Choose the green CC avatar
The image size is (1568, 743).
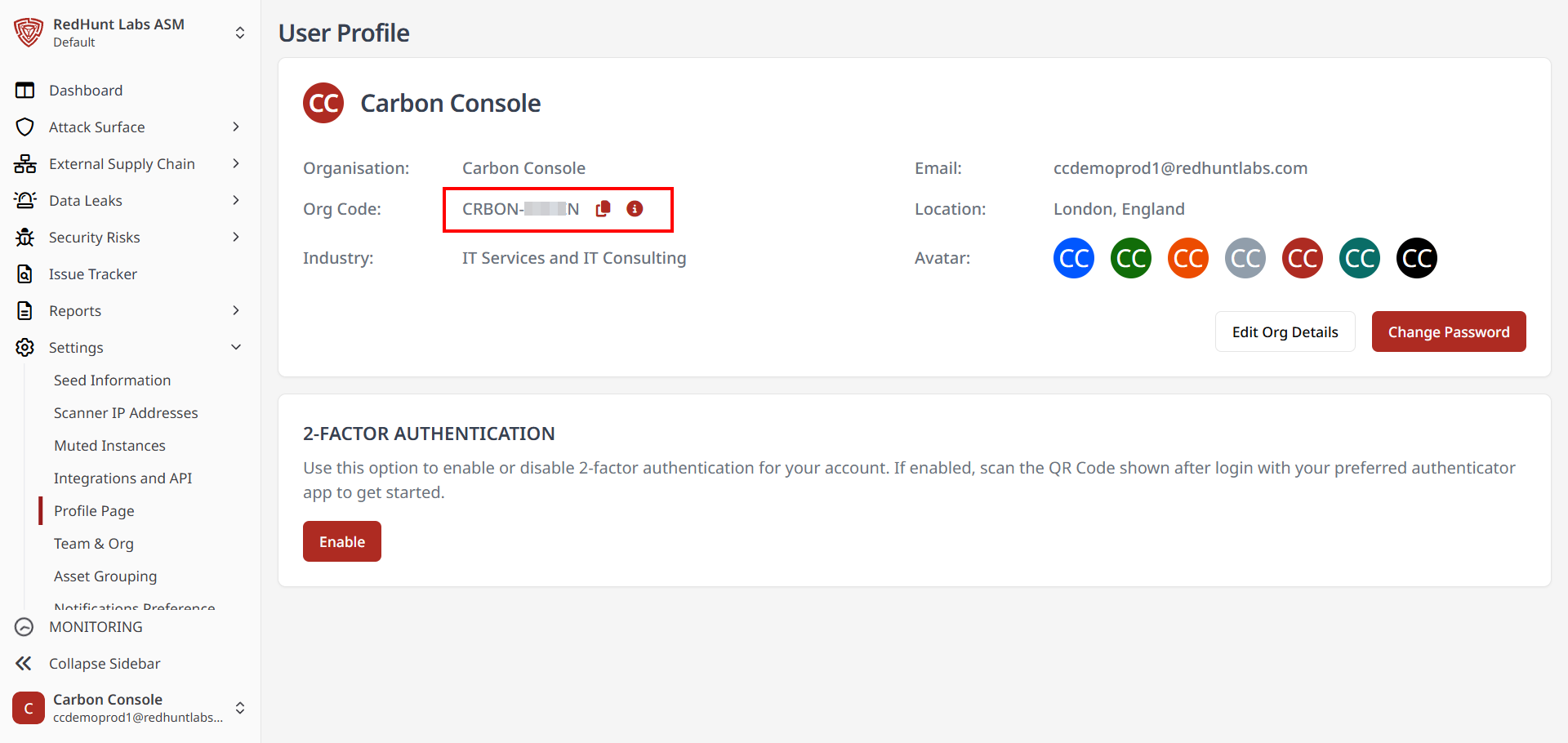(1131, 258)
